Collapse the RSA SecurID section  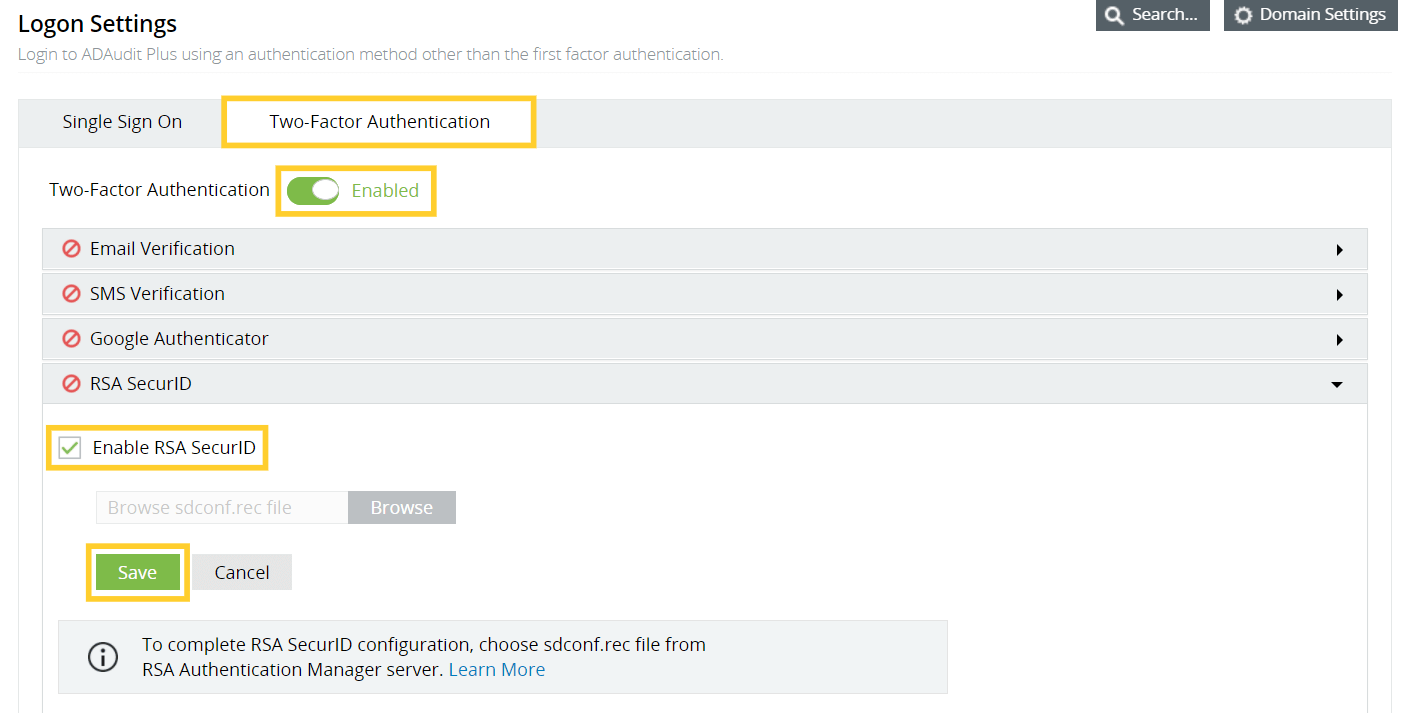1337,383
